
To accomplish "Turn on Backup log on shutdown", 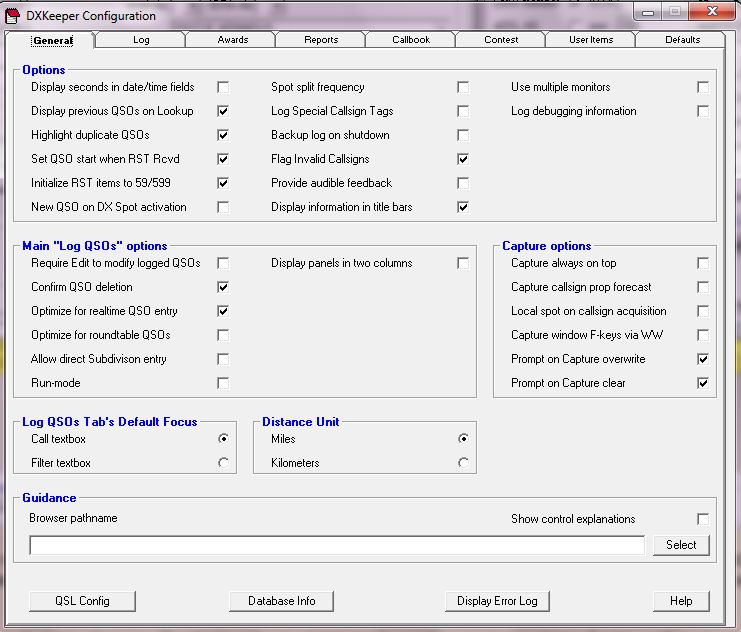I will pos(463,135).
